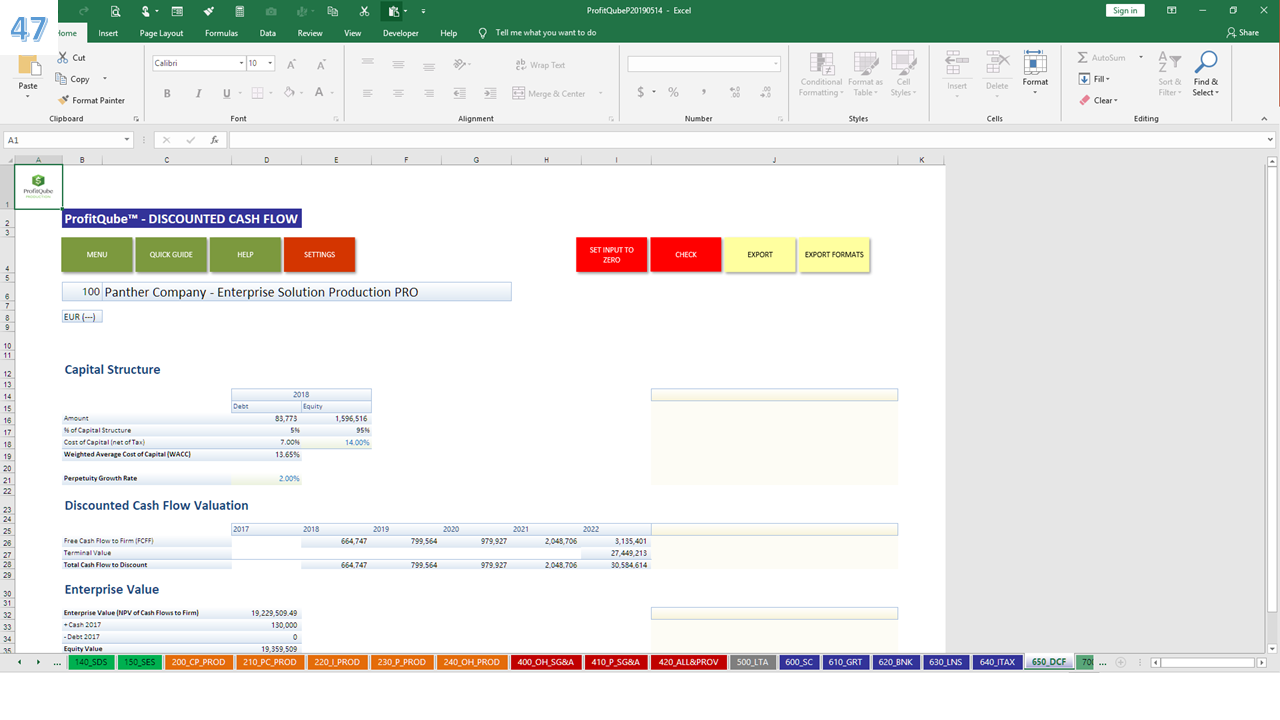This screenshot has width=1280, height=720.
Task: Open the Calibri font name dropdown
Action: pyautogui.click(x=241, y=63)
